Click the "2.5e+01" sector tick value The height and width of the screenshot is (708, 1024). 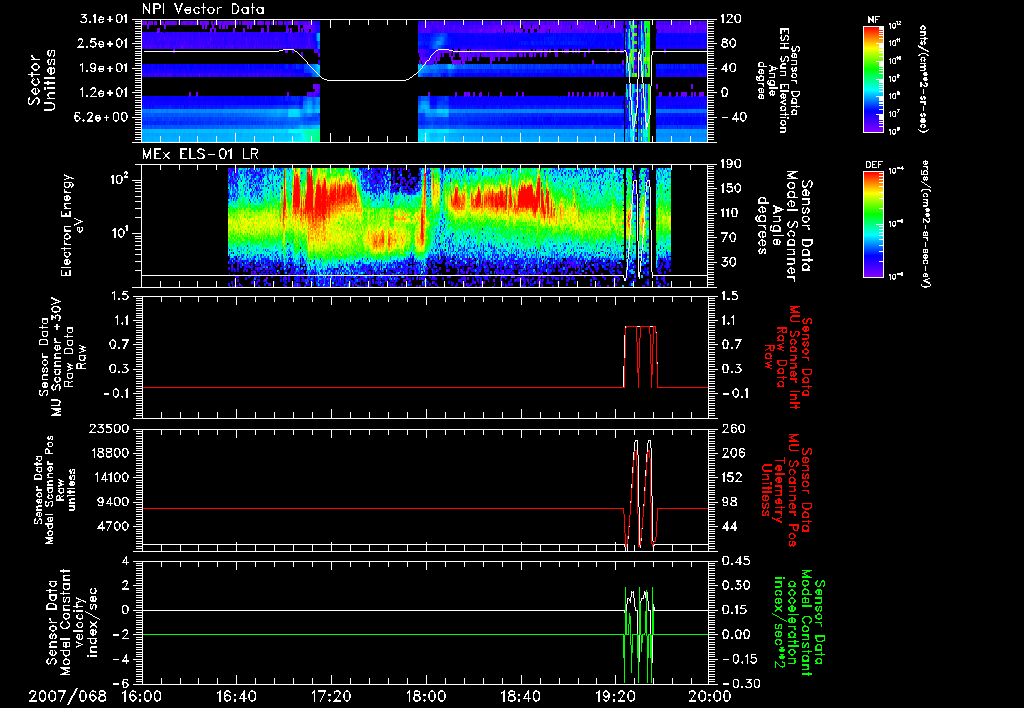click(x=104, y=43)
